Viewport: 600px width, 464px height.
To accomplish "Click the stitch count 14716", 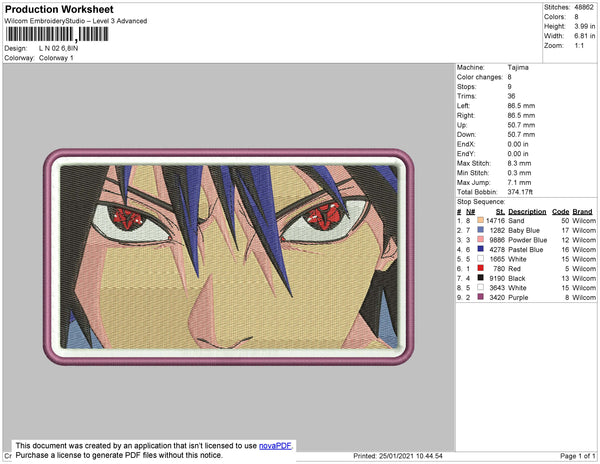I will coord(496,221).
